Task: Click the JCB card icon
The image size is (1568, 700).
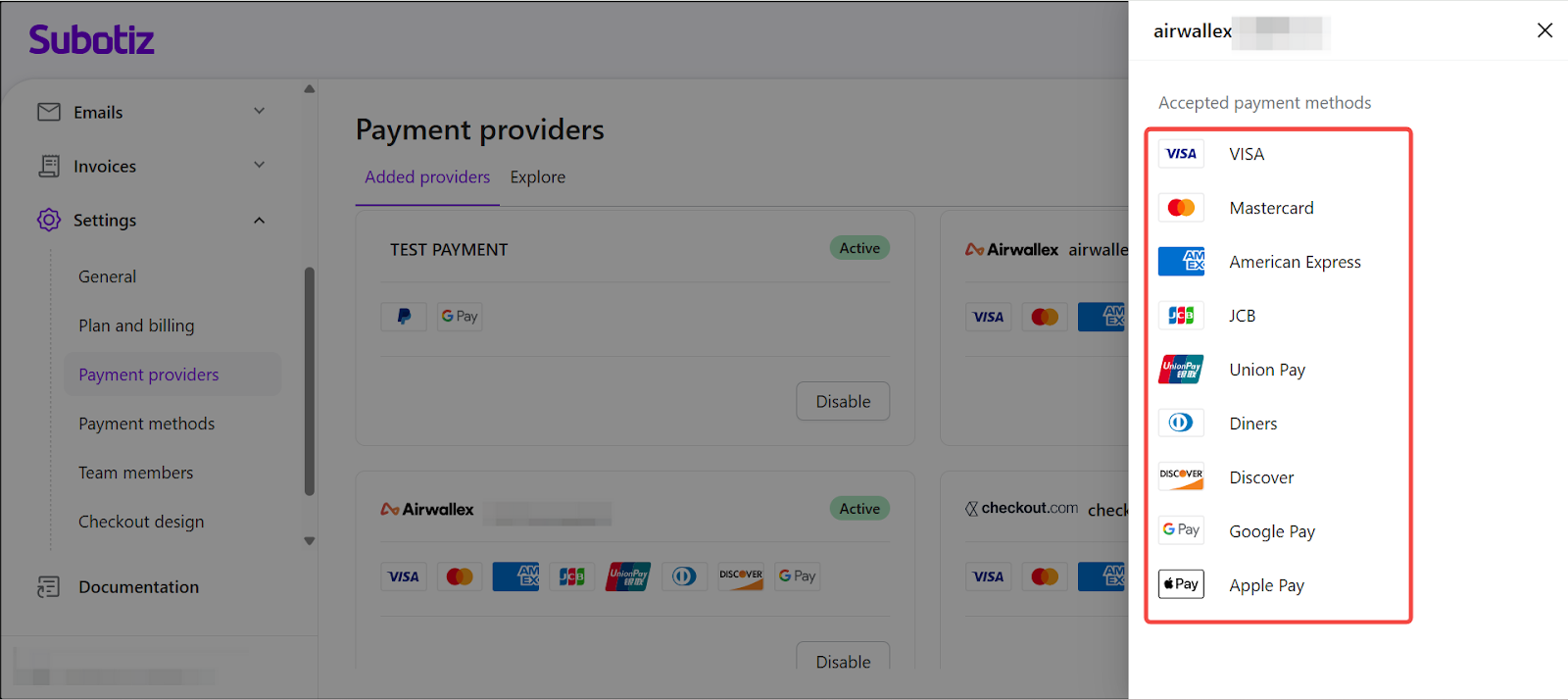Action: (1181, 316)
